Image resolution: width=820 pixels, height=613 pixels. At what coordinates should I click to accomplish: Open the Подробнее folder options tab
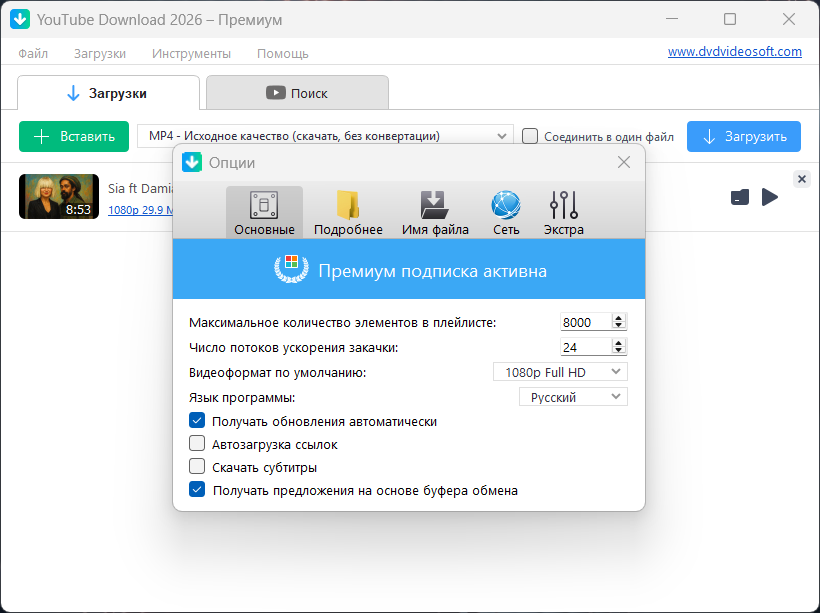[348, 212]
